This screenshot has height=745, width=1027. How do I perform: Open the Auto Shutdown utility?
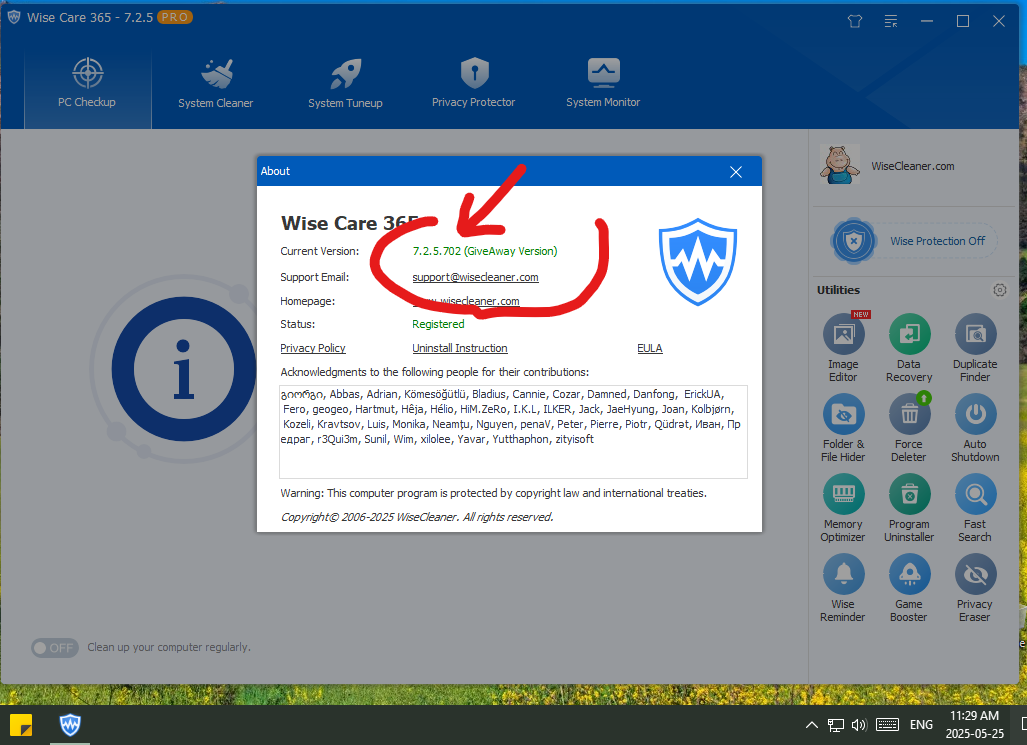tap(975, 427)
